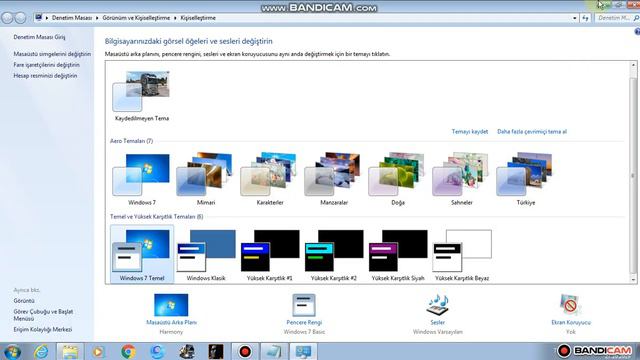
Task: Select the Kaydedilmeyen Tema theme
Action: (141, 96)
